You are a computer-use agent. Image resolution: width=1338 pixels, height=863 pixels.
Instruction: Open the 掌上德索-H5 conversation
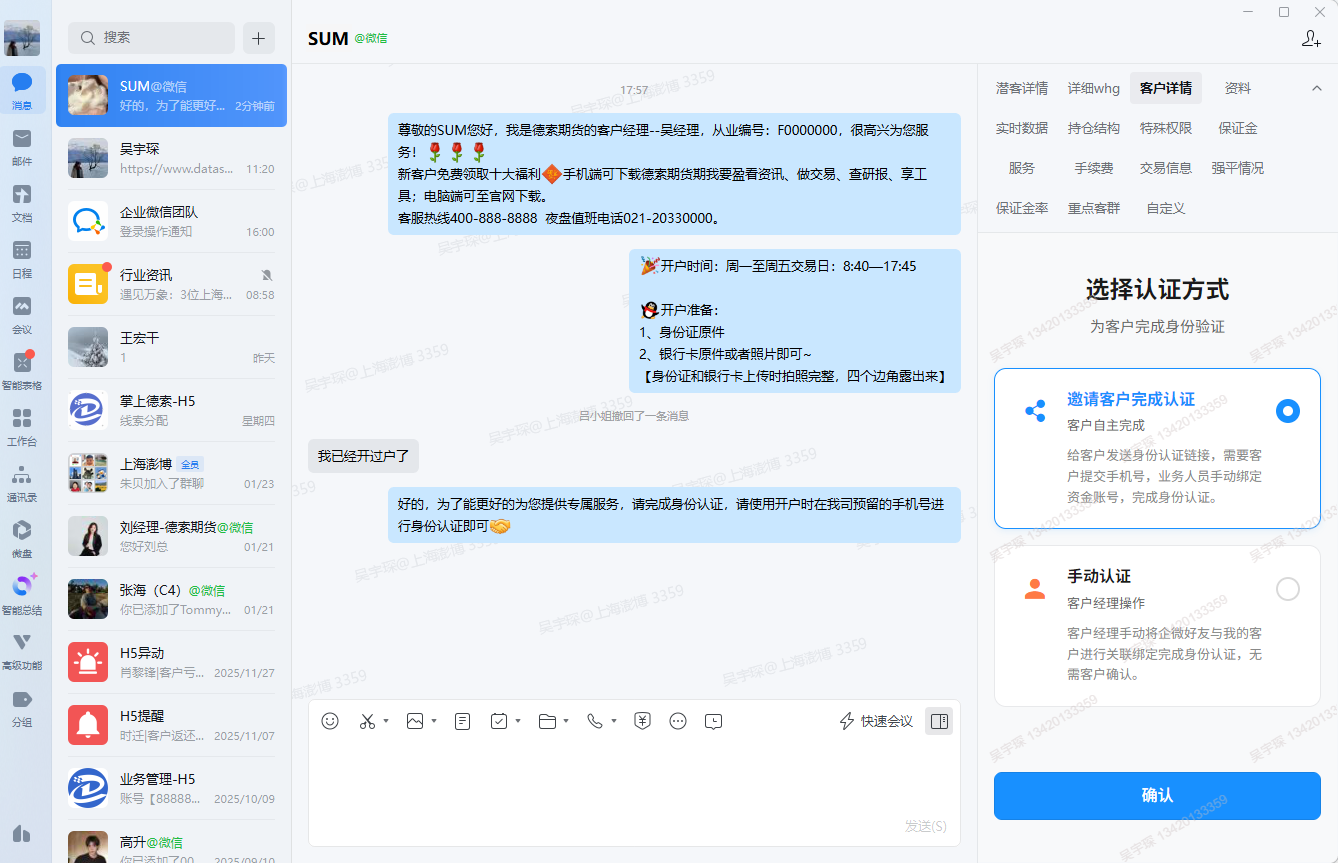[x=171, y=410]
